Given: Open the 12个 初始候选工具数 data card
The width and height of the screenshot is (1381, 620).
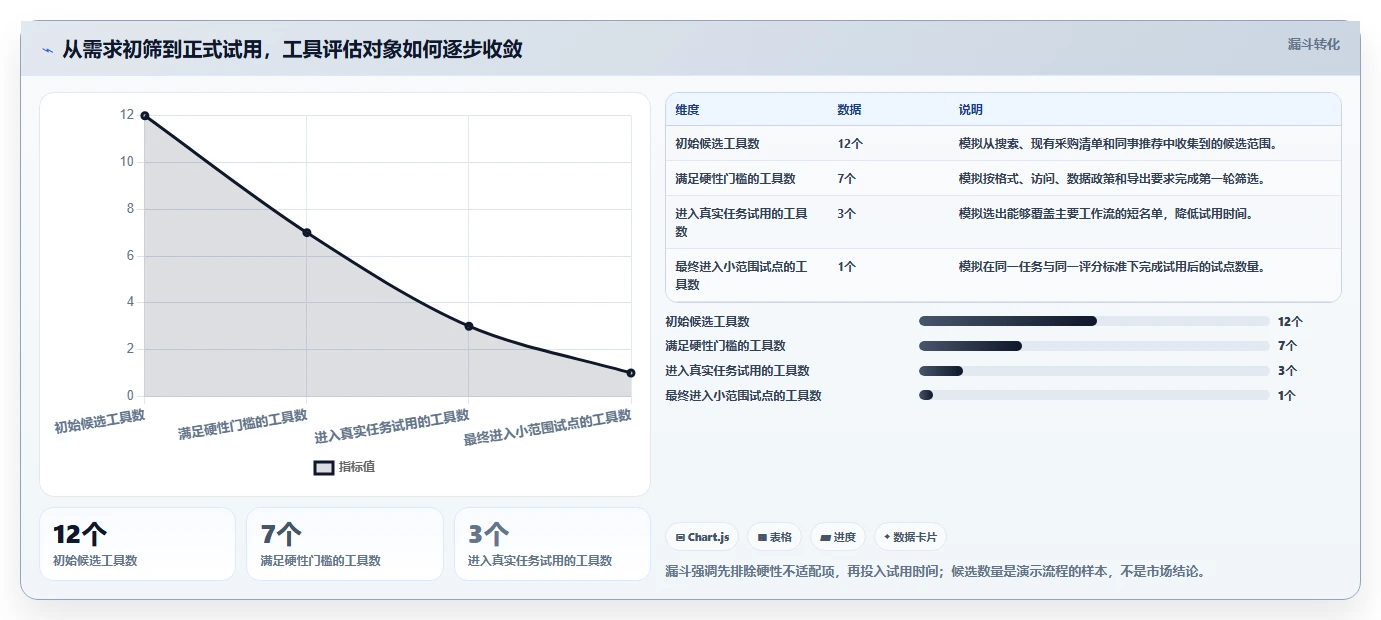Looking at the screenshot, I should click(x=137, y=544).
